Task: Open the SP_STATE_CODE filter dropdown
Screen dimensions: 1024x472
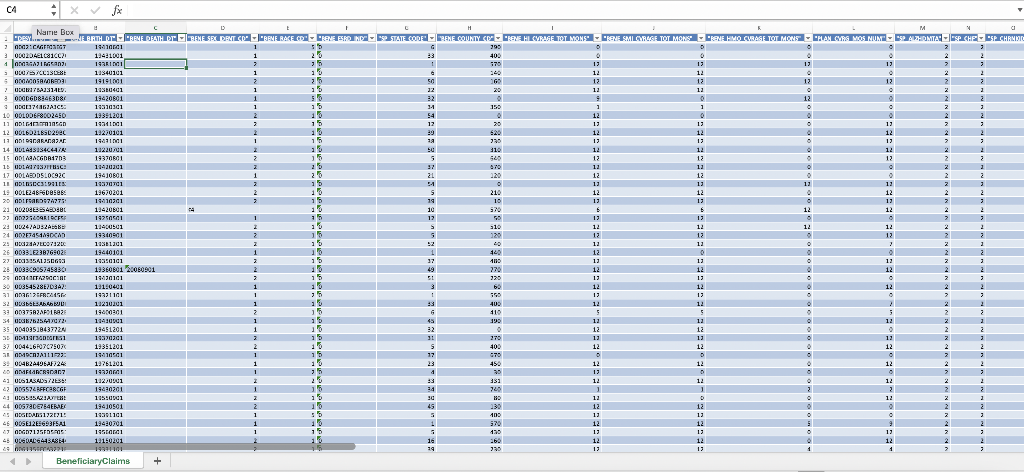Action: point(432,38)
